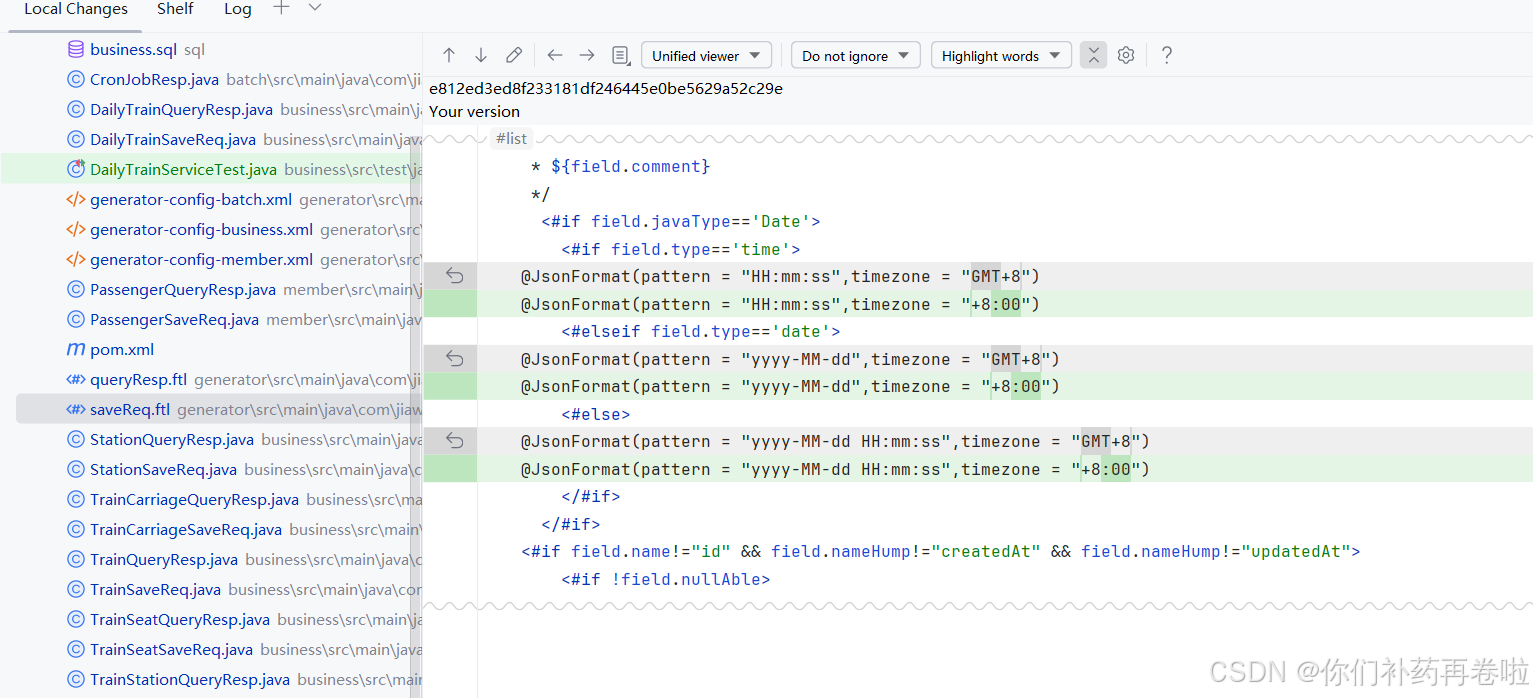Open the Highlight words dropdown
This screenshot has height=698, width=1533.
coord(1001,55)
